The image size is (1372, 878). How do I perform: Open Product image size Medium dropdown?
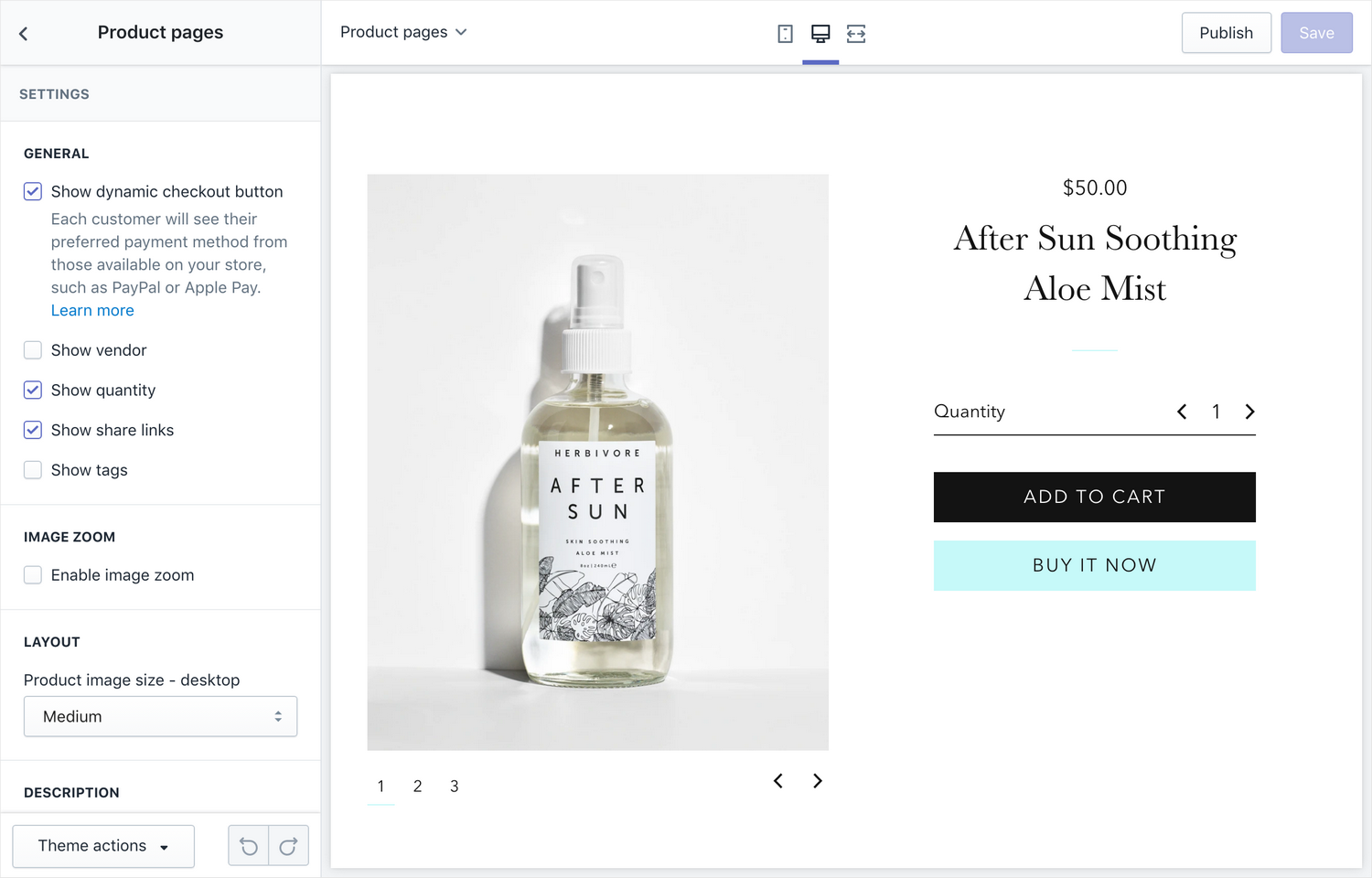coord(160,717)
